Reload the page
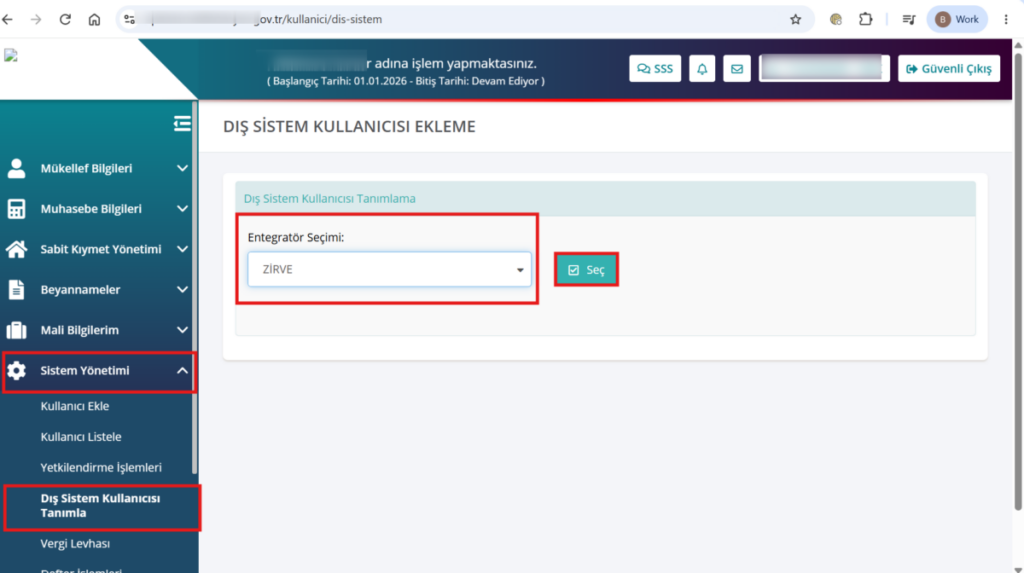 click(65, 20)
